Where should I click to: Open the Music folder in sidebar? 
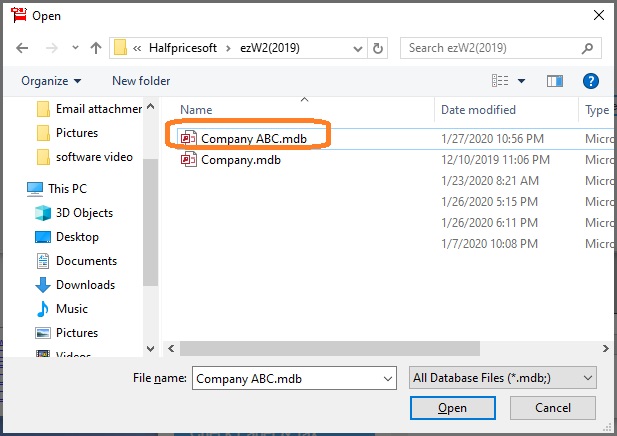click(x=71, y=309)
